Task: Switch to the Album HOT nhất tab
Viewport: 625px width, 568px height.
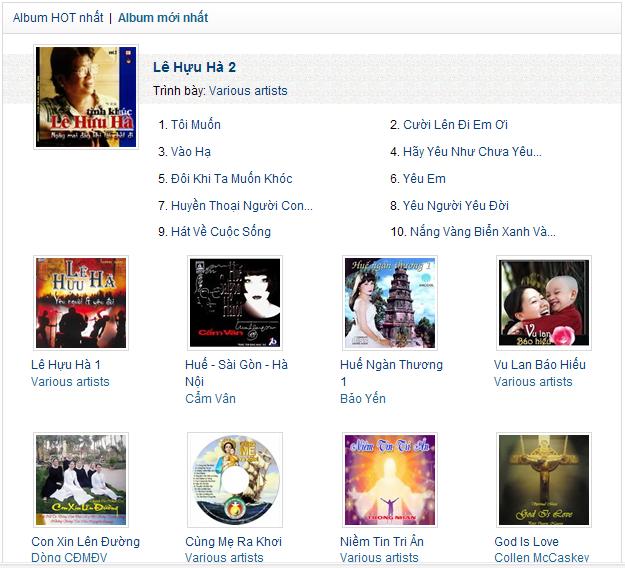Action: pos(58,18)
